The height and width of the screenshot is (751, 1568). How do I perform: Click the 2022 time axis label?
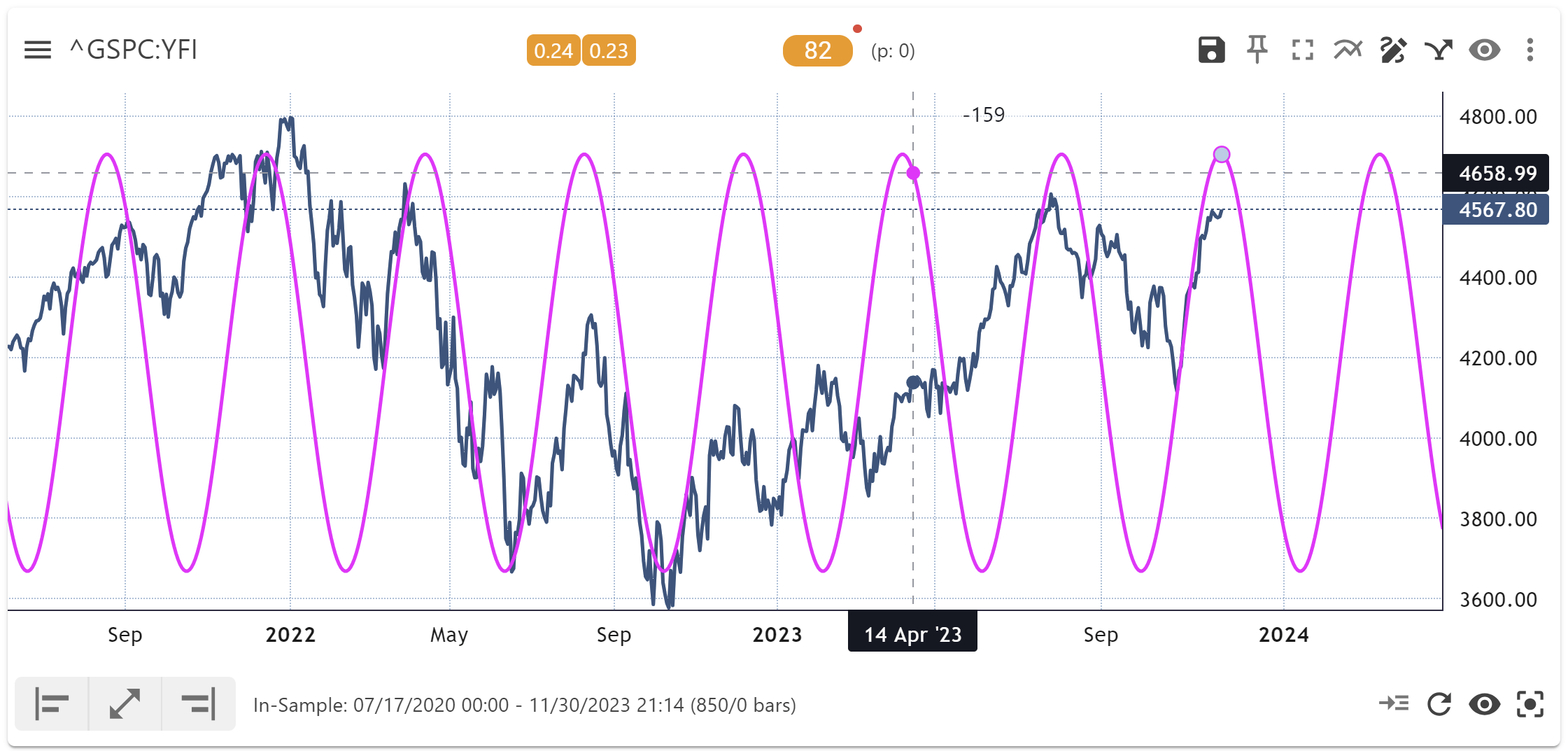[x=290, y=634]
